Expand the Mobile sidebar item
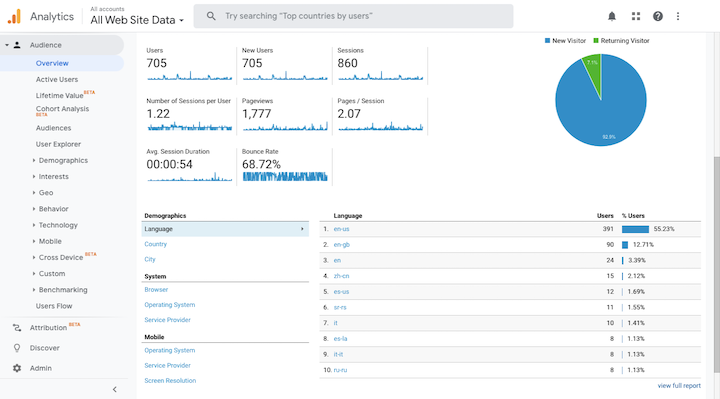Image resolution: width=720 pixels, height=399 pixels. click(34, 241)
